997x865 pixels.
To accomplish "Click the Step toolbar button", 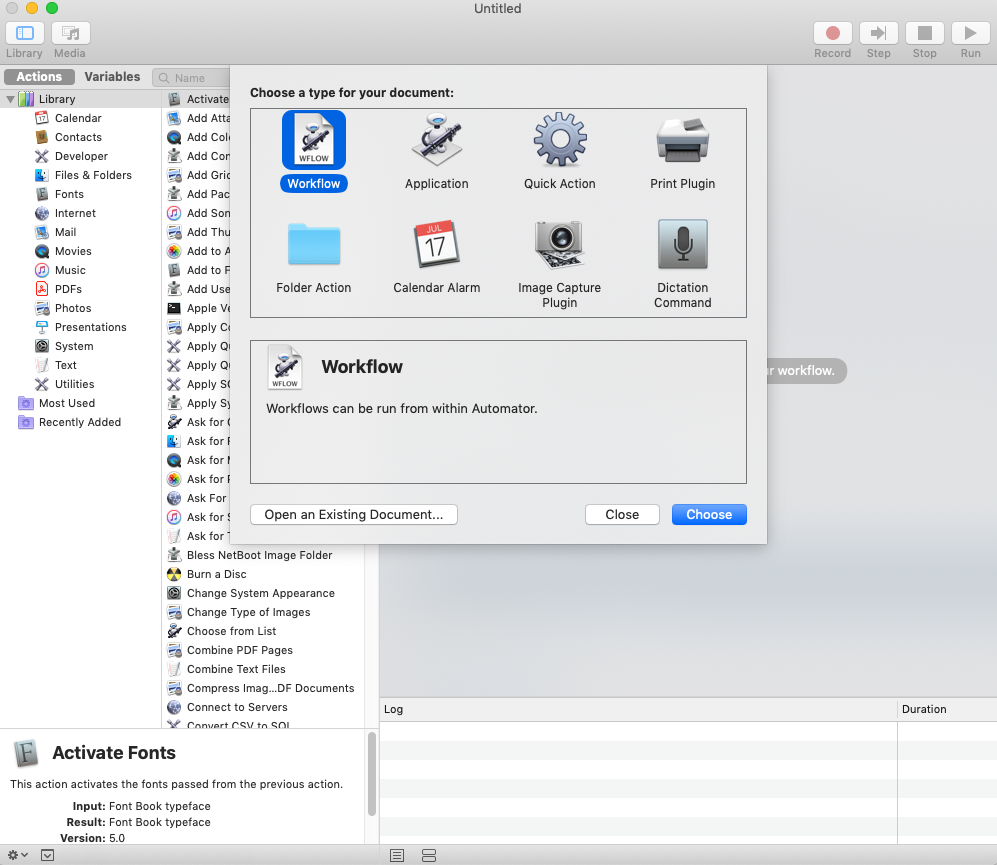I will tap(878, 33).
